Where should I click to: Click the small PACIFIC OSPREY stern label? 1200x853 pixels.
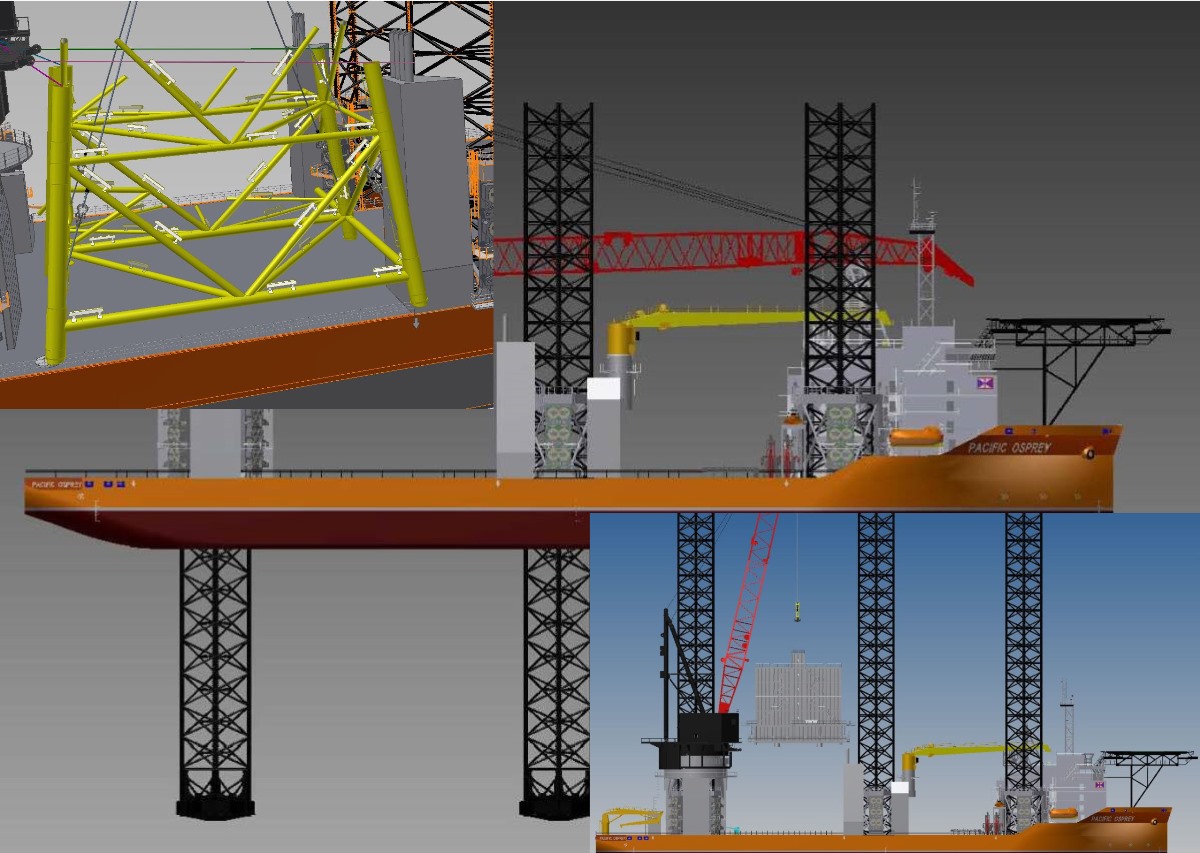pyautogui.click(x=55, y=485)
